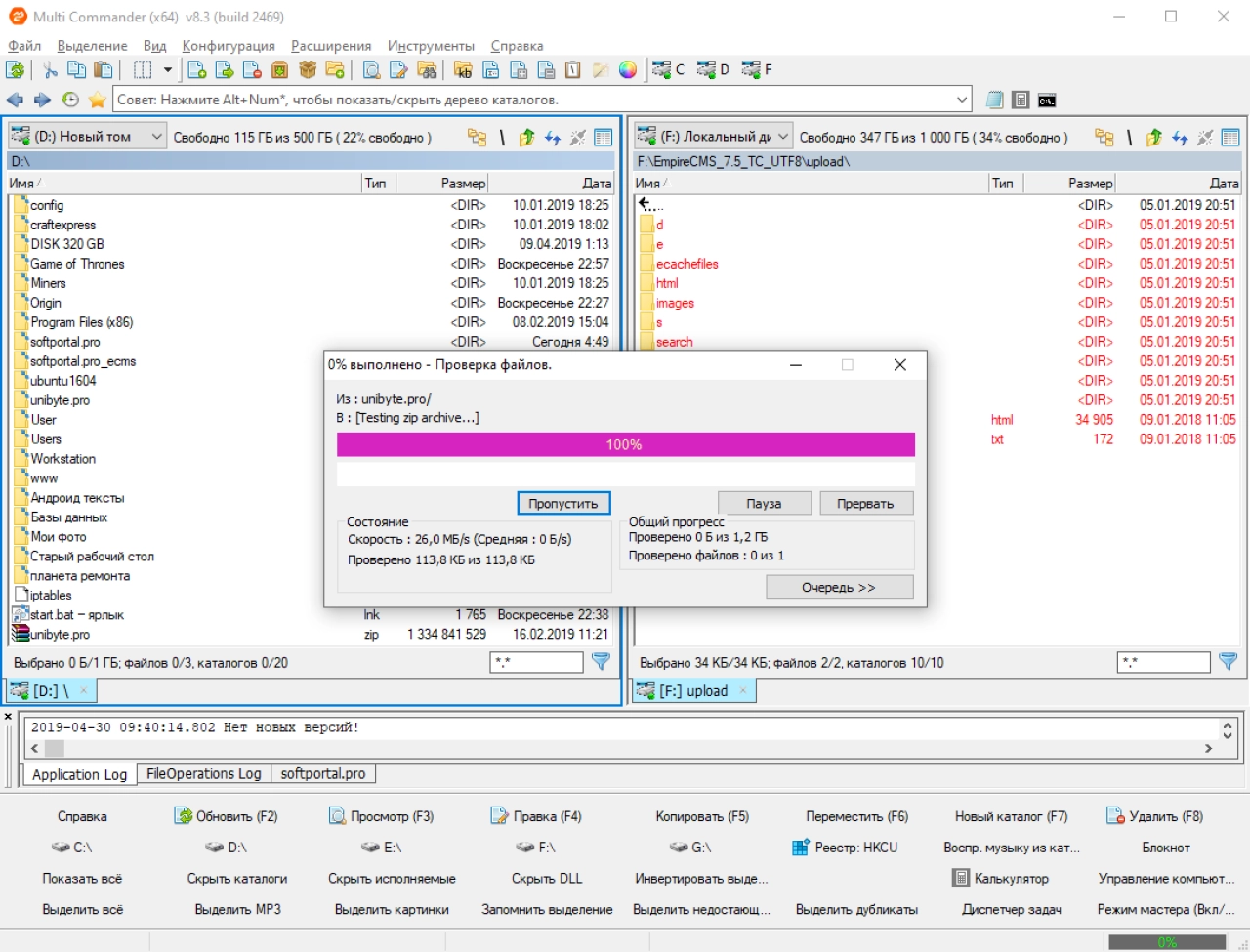1250x952 pixels.
Task: Switch to drive D toolbar button
Action: point(713,69)
